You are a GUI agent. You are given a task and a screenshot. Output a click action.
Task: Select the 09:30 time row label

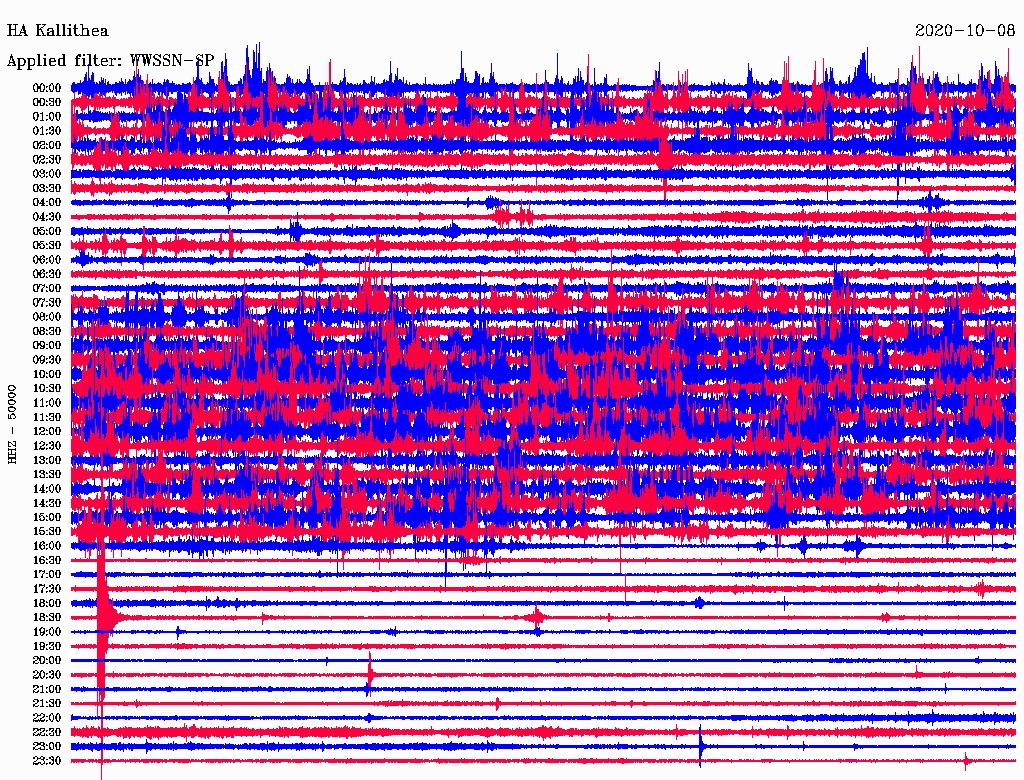(47, 360)
